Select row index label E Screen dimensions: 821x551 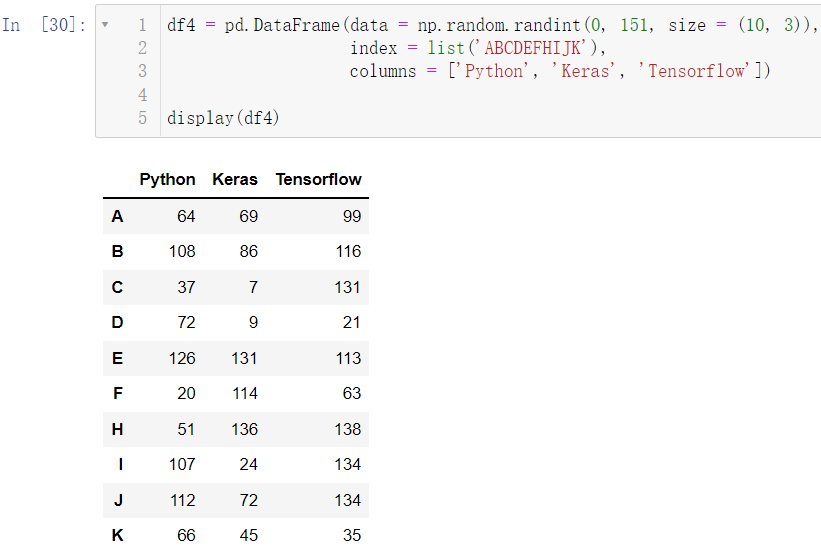(x=117, y=358)
